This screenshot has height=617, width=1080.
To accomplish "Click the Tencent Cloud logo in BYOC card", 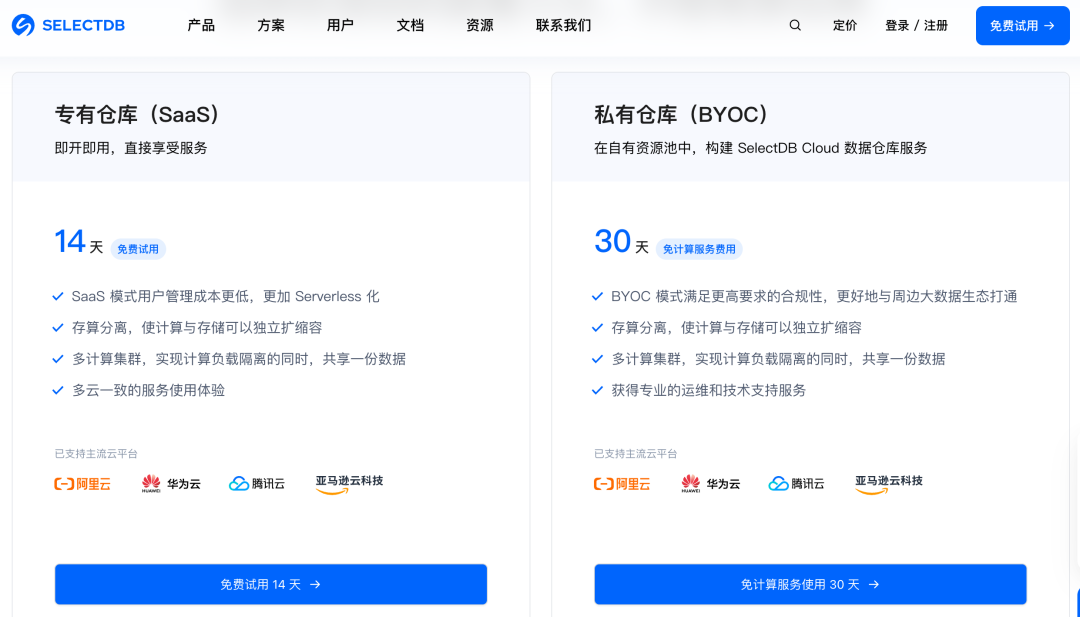I will coord(796,483).
